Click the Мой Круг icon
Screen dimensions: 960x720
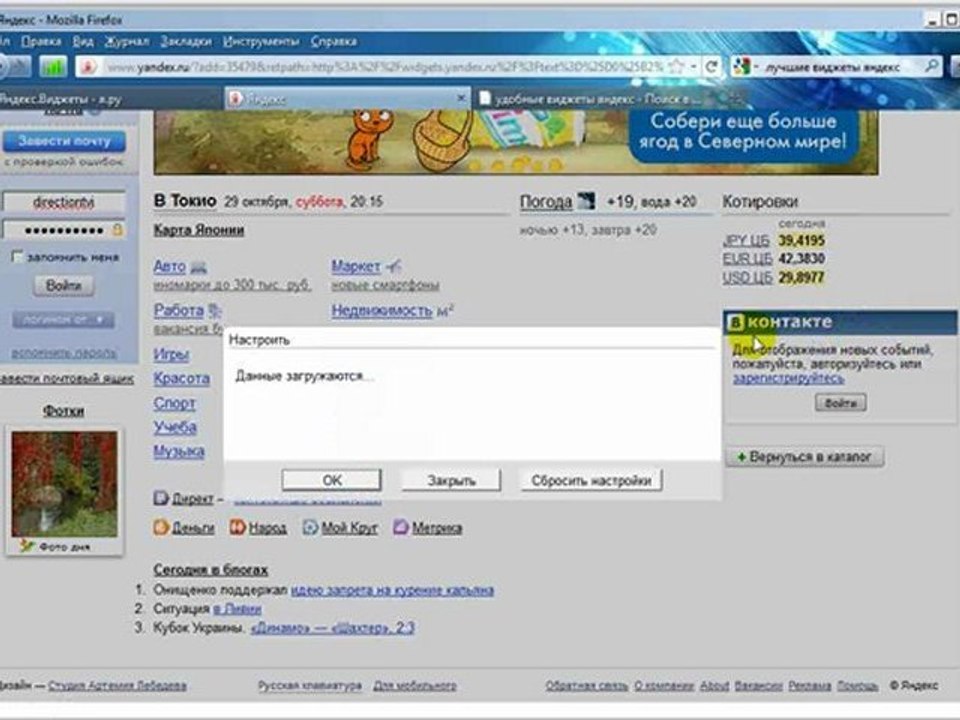[310, 527]
